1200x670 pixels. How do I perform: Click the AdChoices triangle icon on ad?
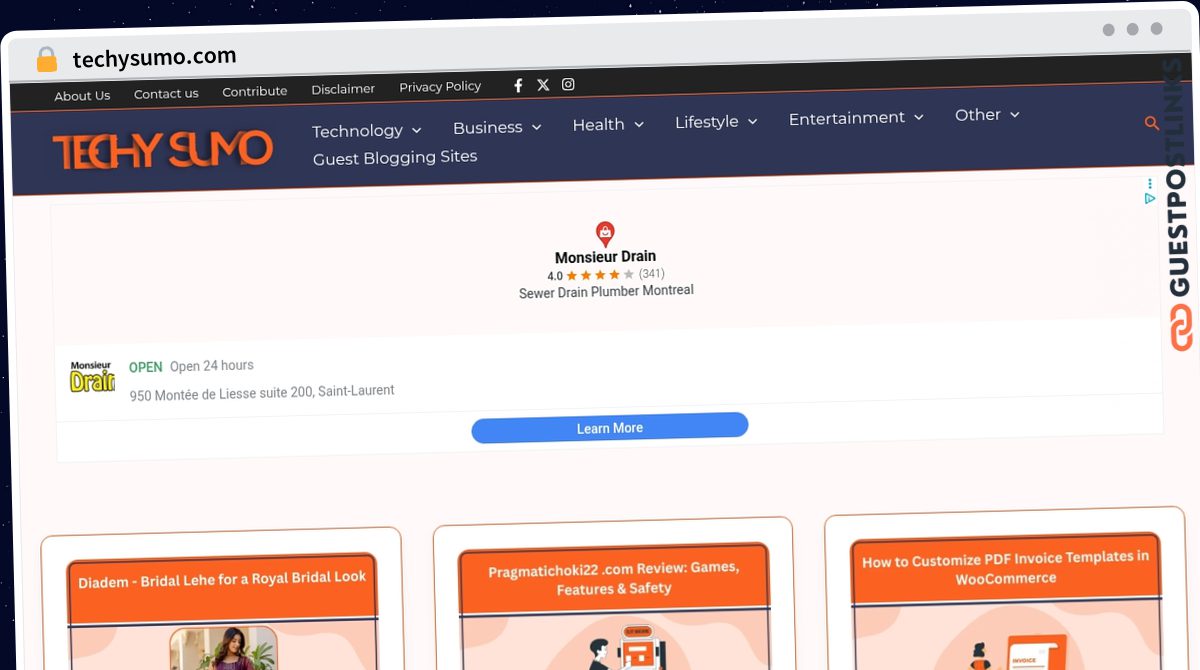tap(1150, 199)
